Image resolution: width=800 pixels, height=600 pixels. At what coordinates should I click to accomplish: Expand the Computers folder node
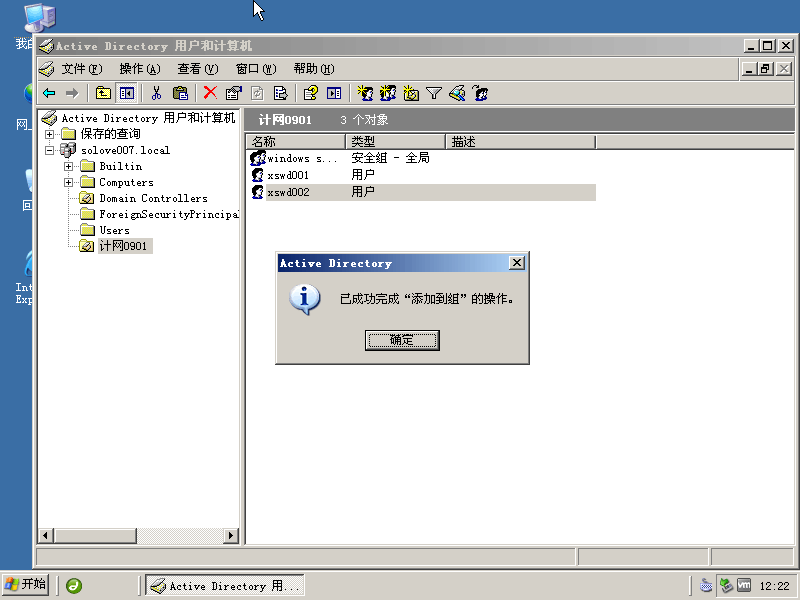click(x=68, y=182)
